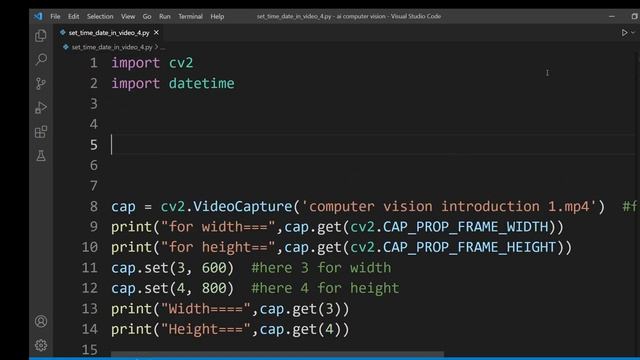Image resolution: width=640 pixels, height=360 pixels.
Task: Click the comment '#here 4 for height'
Action: (x=325, y=288)
